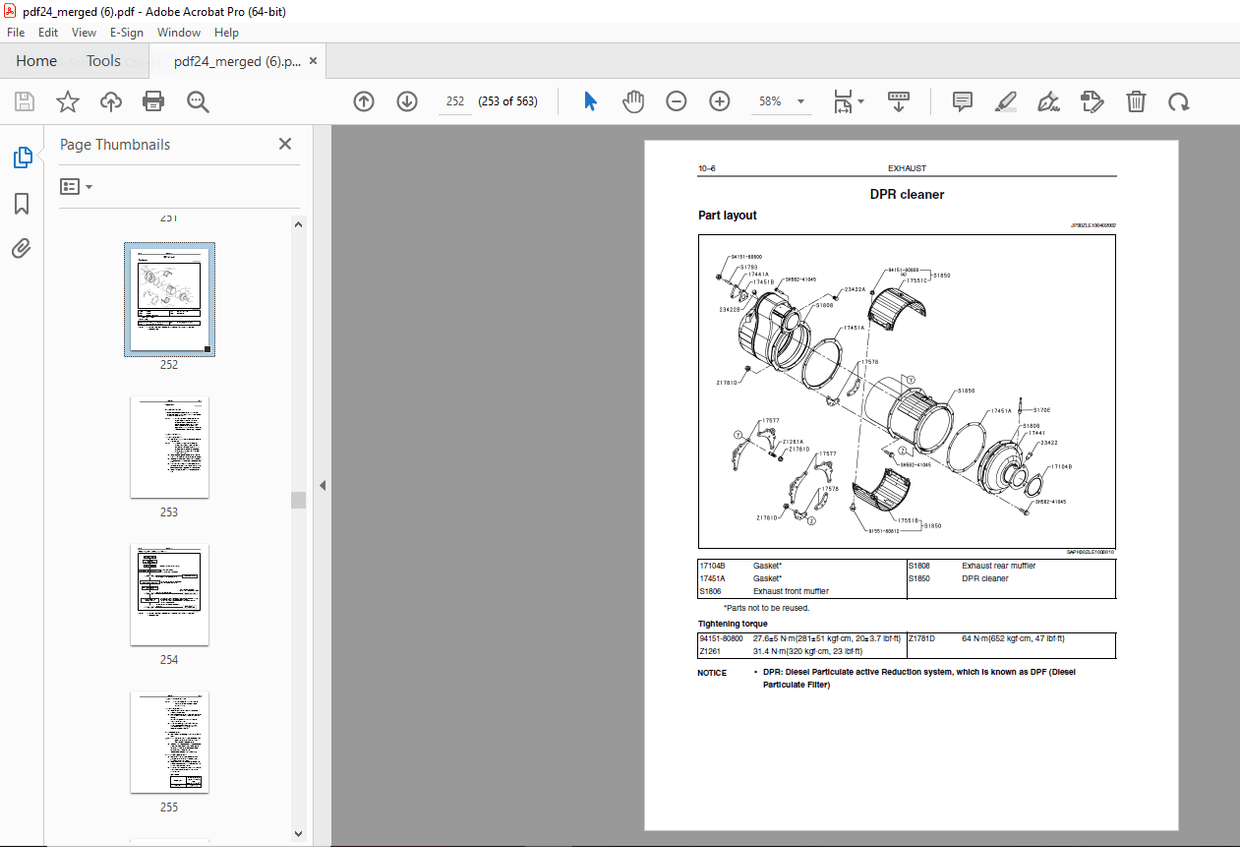Select the Bookmarks sidebar icon
Image resolution: width=1240 pixels, height=847 pixels.
pyautogui.click(x=22, y=203)
